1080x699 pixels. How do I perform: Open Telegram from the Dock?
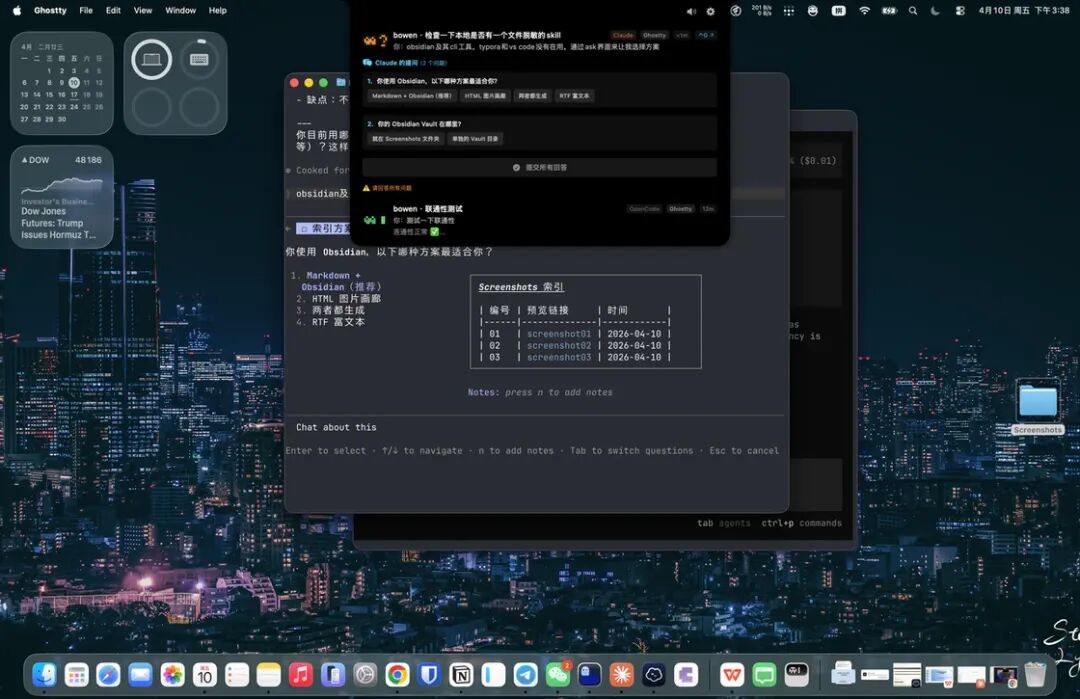pos(525,675)
